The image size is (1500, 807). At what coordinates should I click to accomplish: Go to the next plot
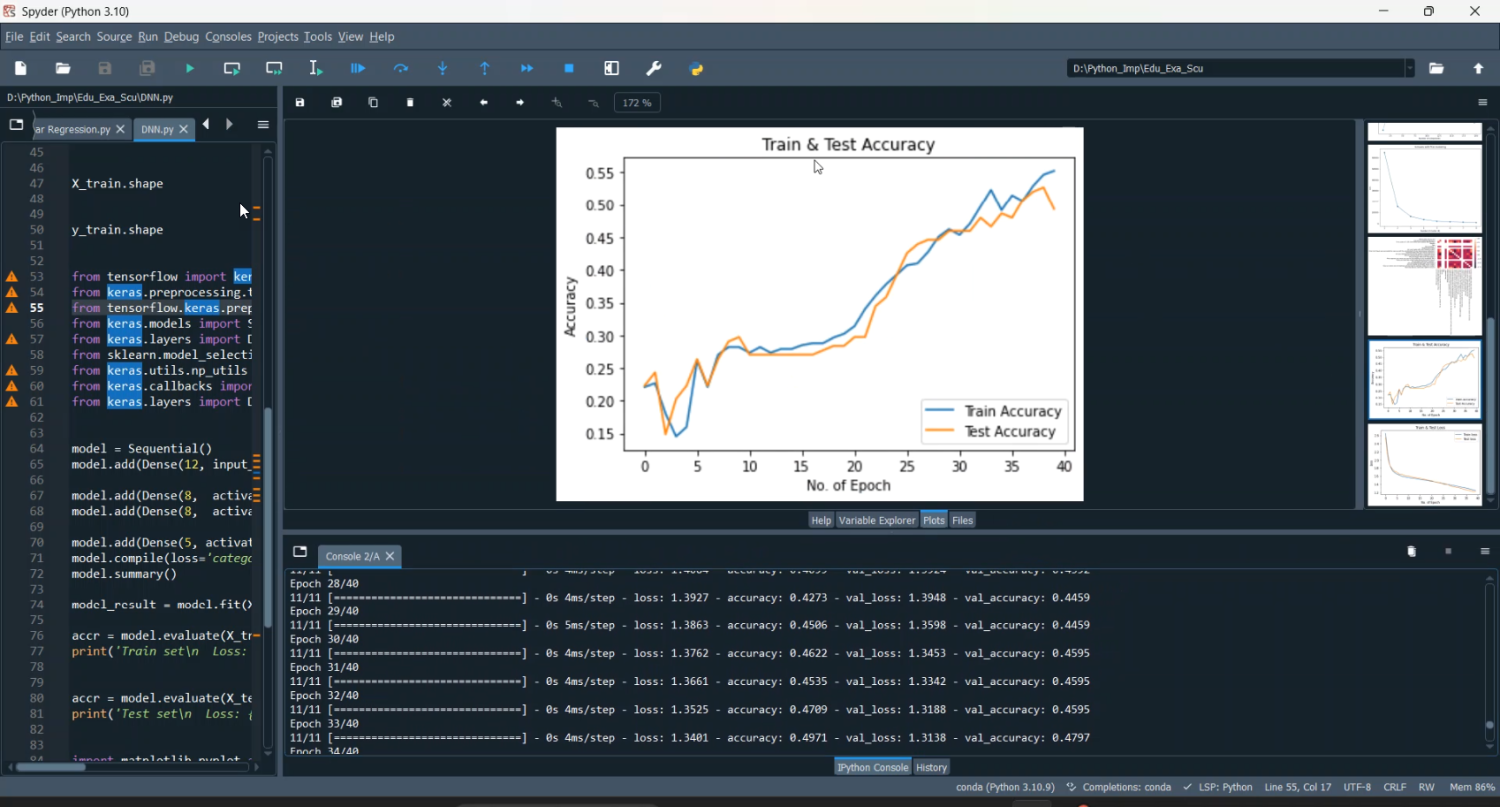click(518, 102)
